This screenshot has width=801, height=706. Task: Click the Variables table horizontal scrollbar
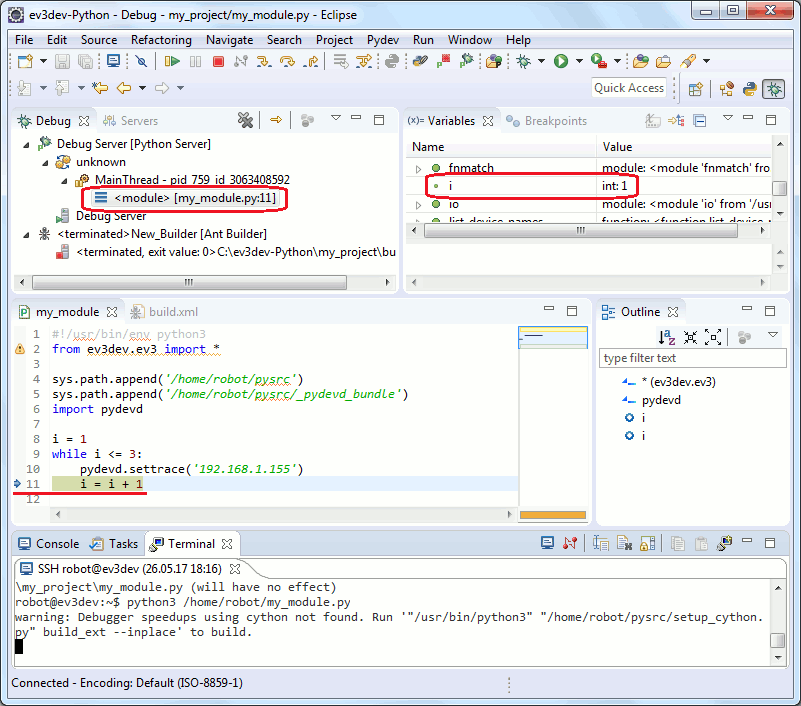point(581,230)
